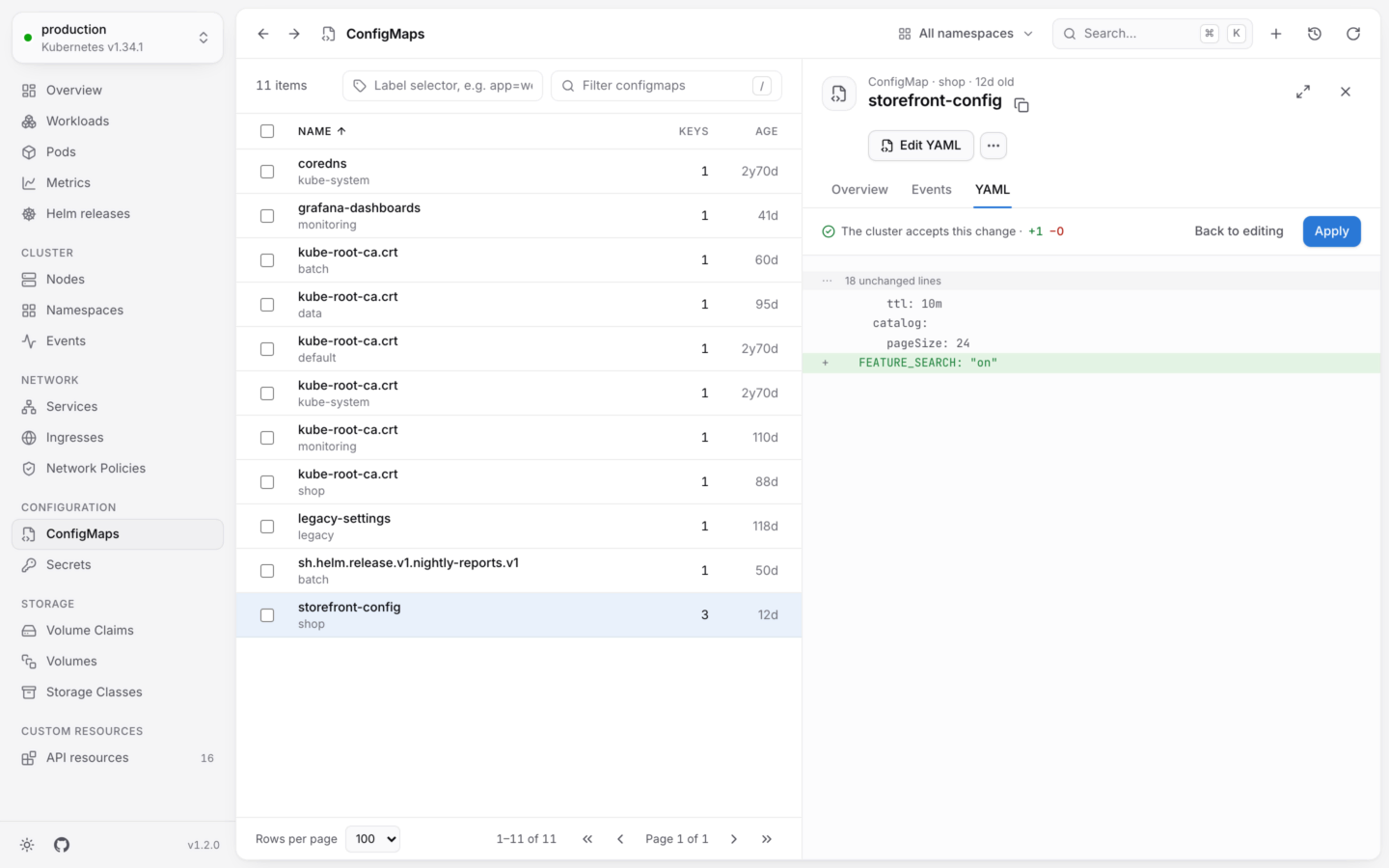
Task: Sort the table by the NAME column
Action: [x=322, y=131]
